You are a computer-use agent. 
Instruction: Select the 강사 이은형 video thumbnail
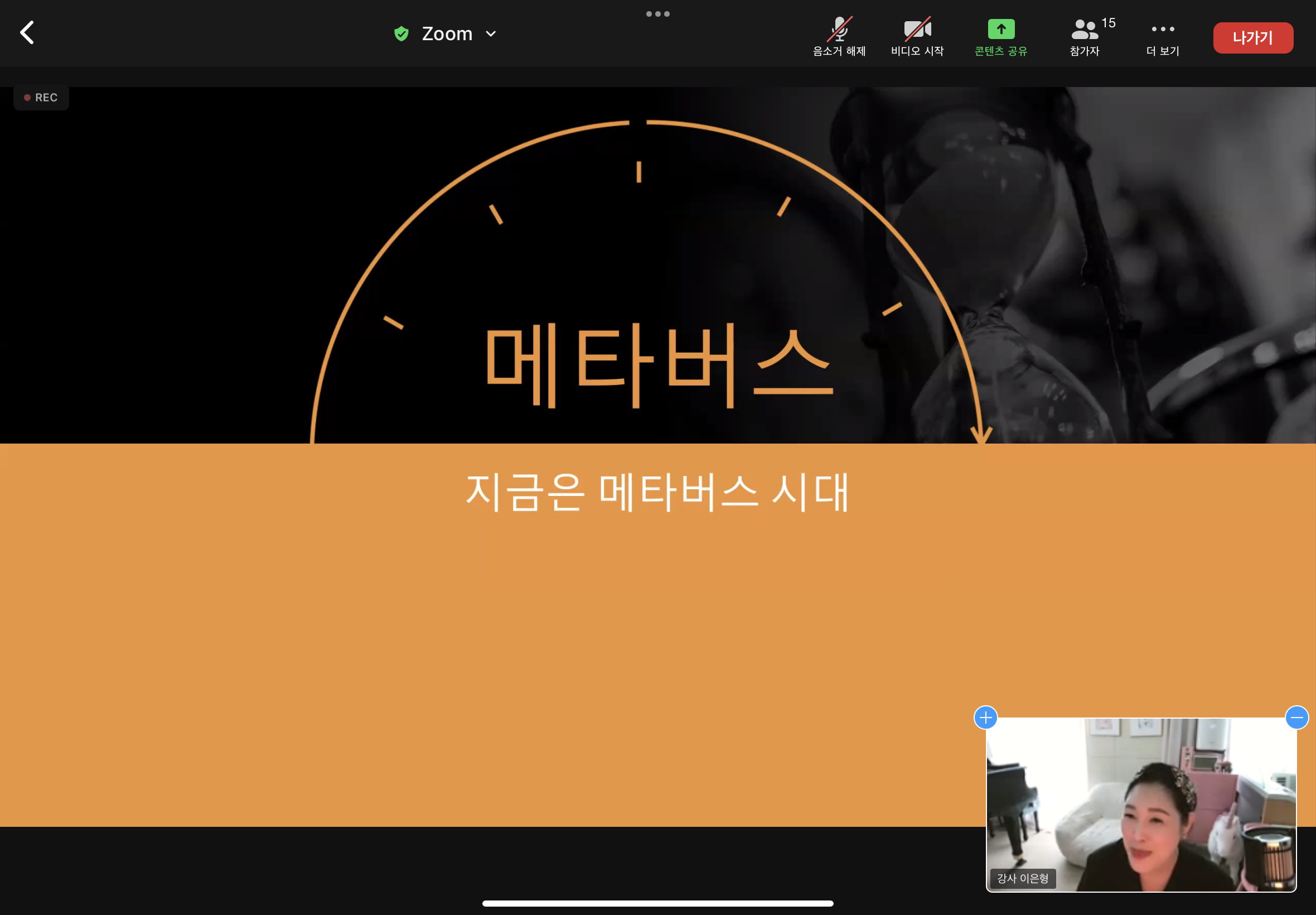[1141, 805]
